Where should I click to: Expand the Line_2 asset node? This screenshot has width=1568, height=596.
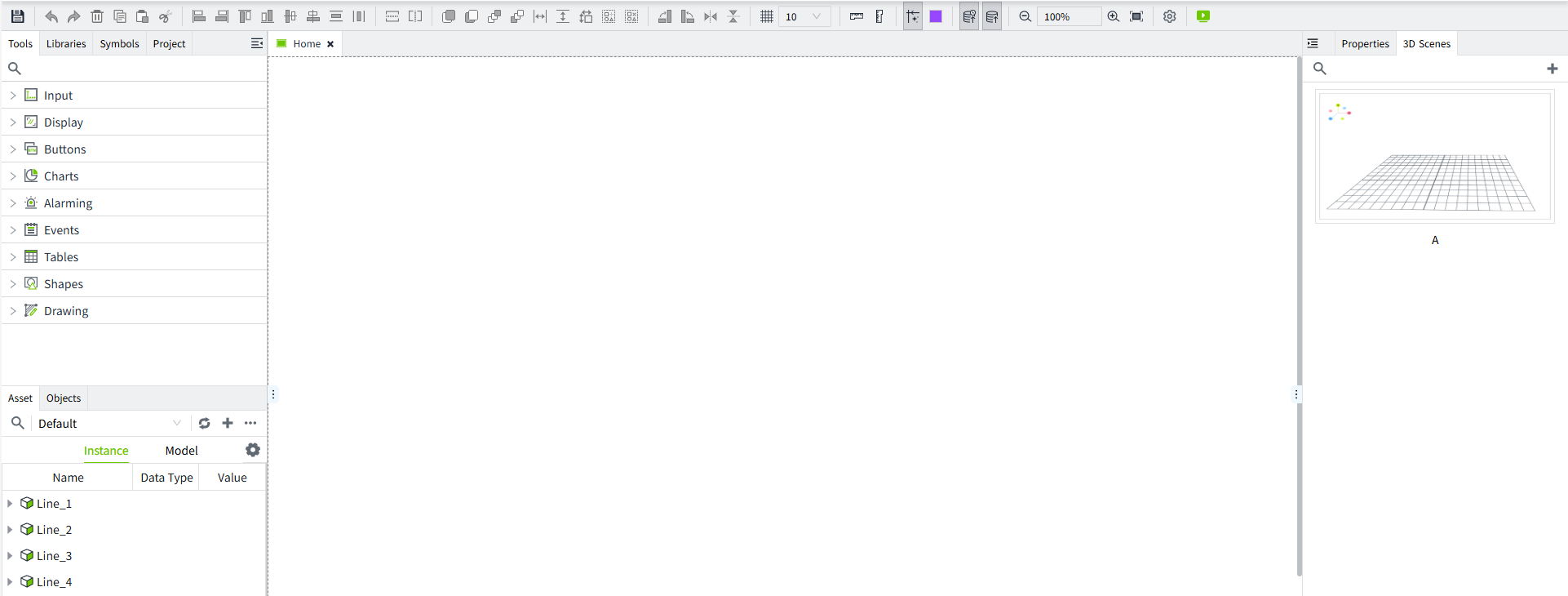[10, 530]
